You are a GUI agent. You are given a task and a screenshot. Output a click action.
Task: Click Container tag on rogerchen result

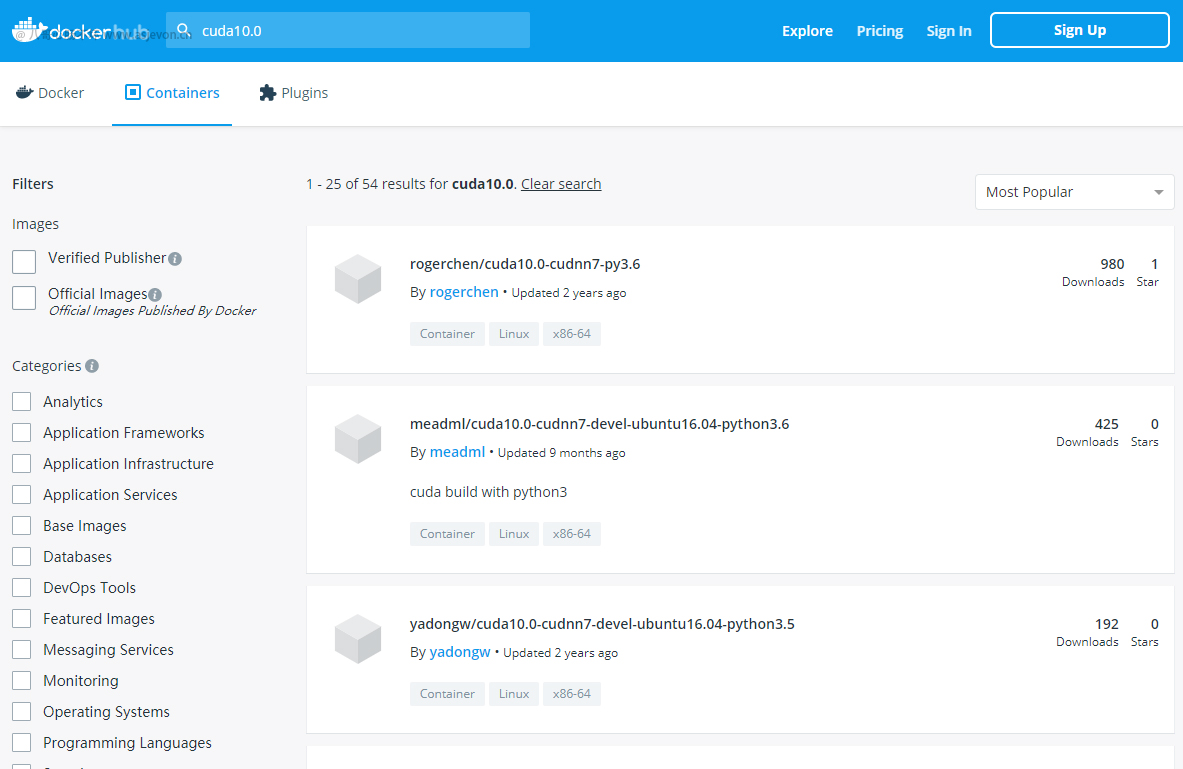coord(447,334)
